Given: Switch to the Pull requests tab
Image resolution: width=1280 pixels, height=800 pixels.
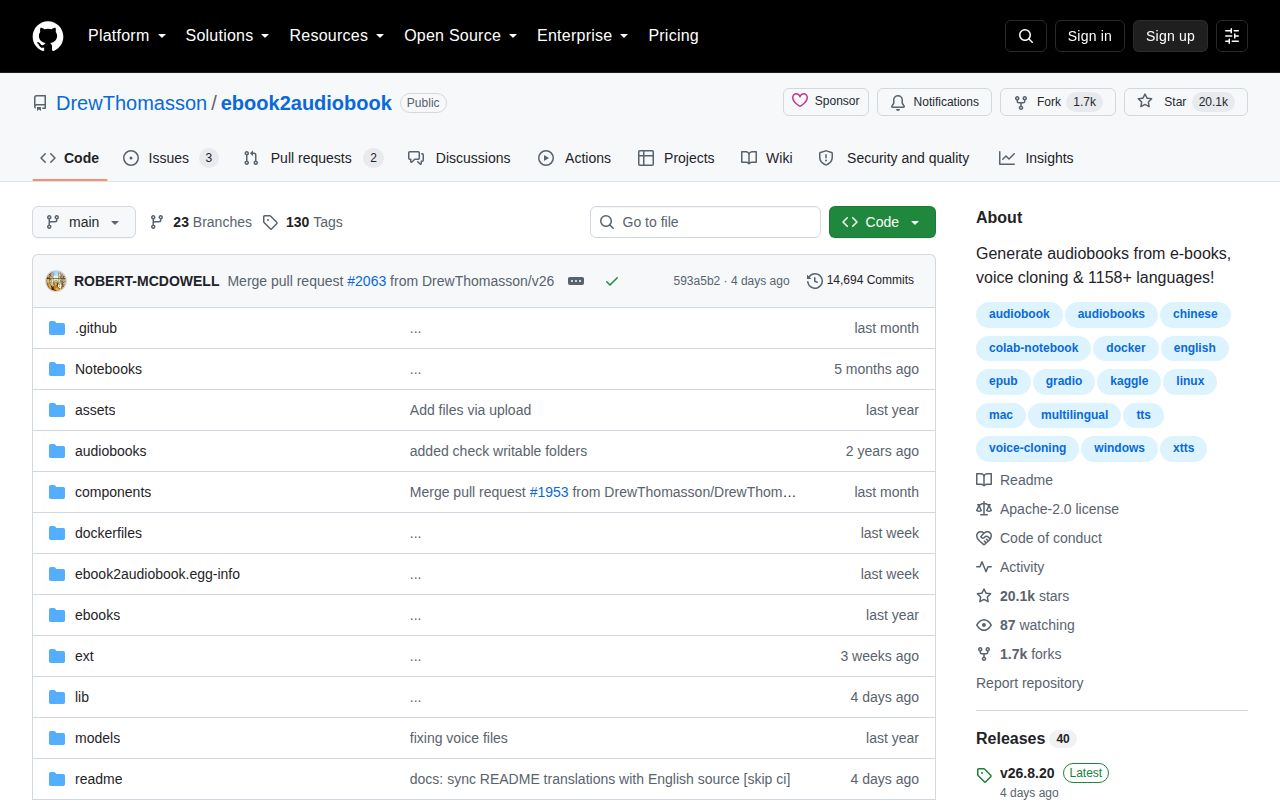Looking at the screenshot, I should [313, 158].
